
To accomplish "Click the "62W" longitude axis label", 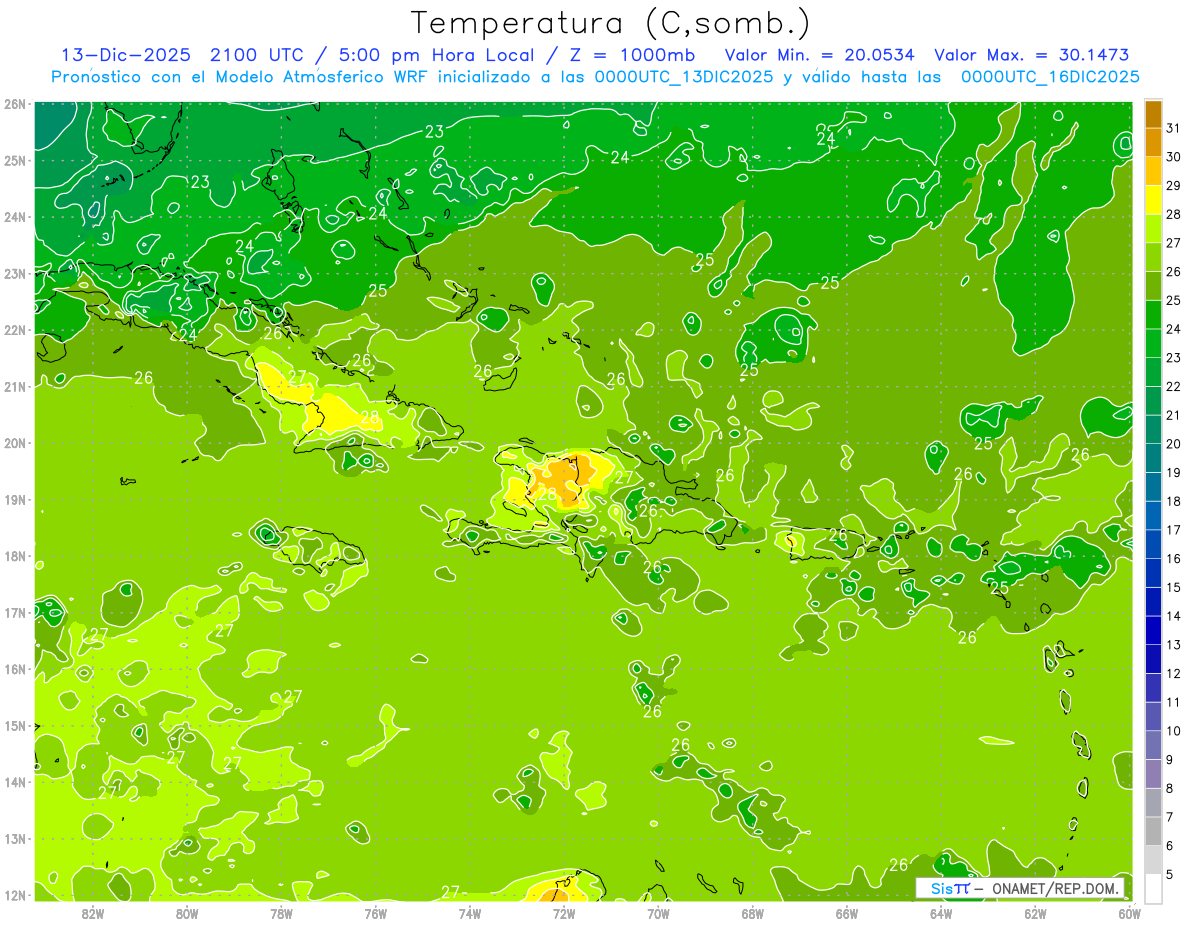I will pyautogui.click(x=1035, y=913).
